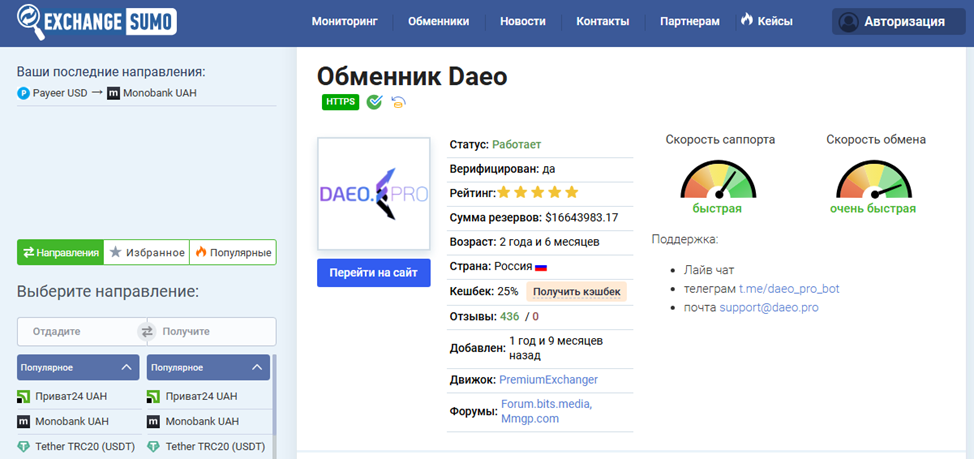Click Приват24 icon in the give column
This screenshot has width=974, height=459.
point(24,396)
